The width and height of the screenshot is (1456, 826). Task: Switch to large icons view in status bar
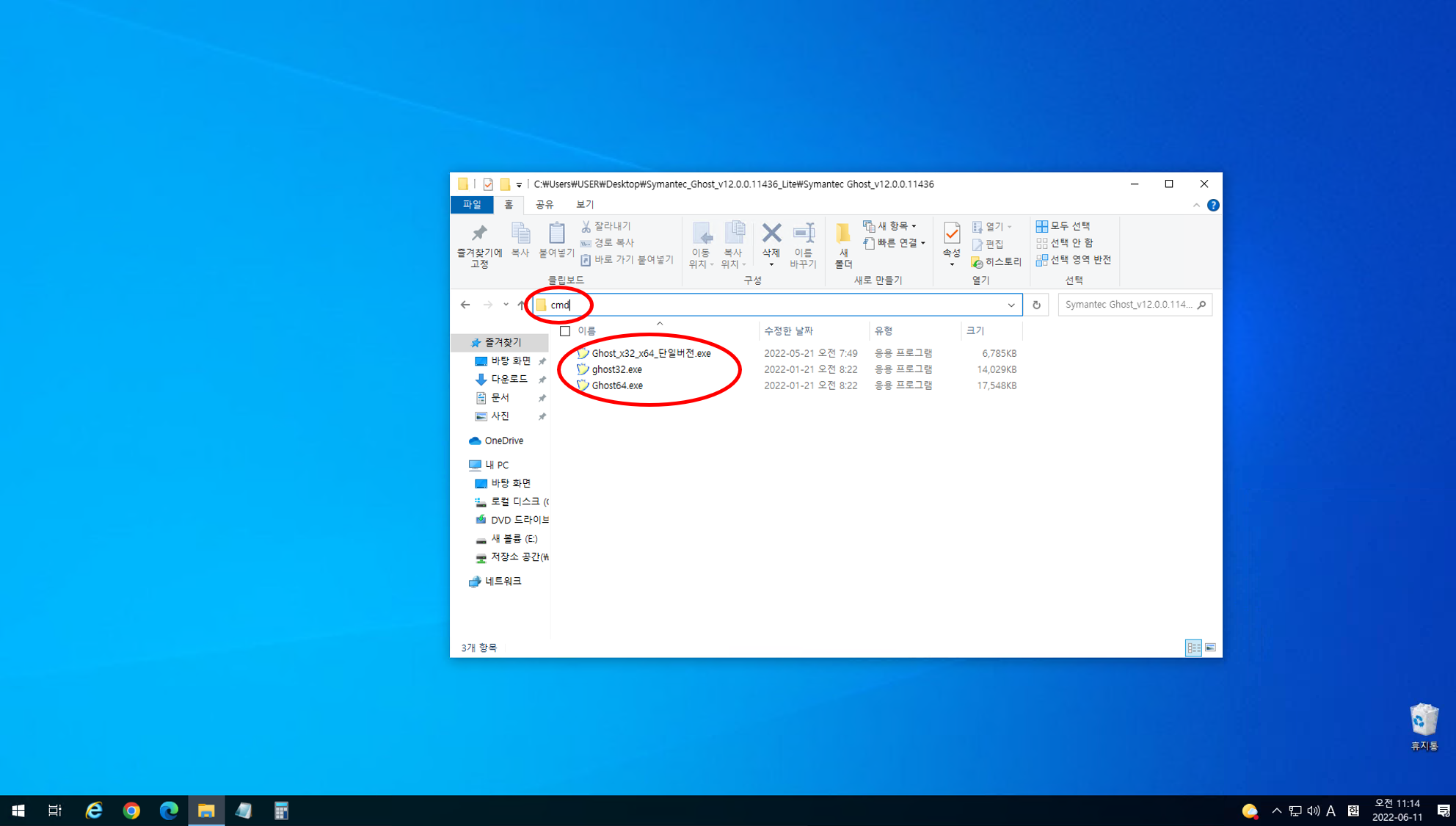click(x=1210, y=648)
